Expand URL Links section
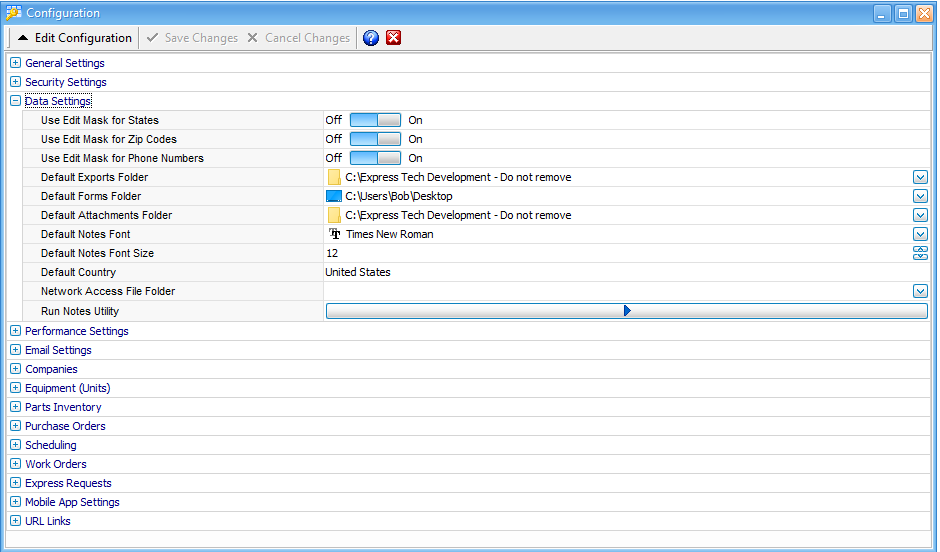Screen dimensions: 940x552 (16, 521)
